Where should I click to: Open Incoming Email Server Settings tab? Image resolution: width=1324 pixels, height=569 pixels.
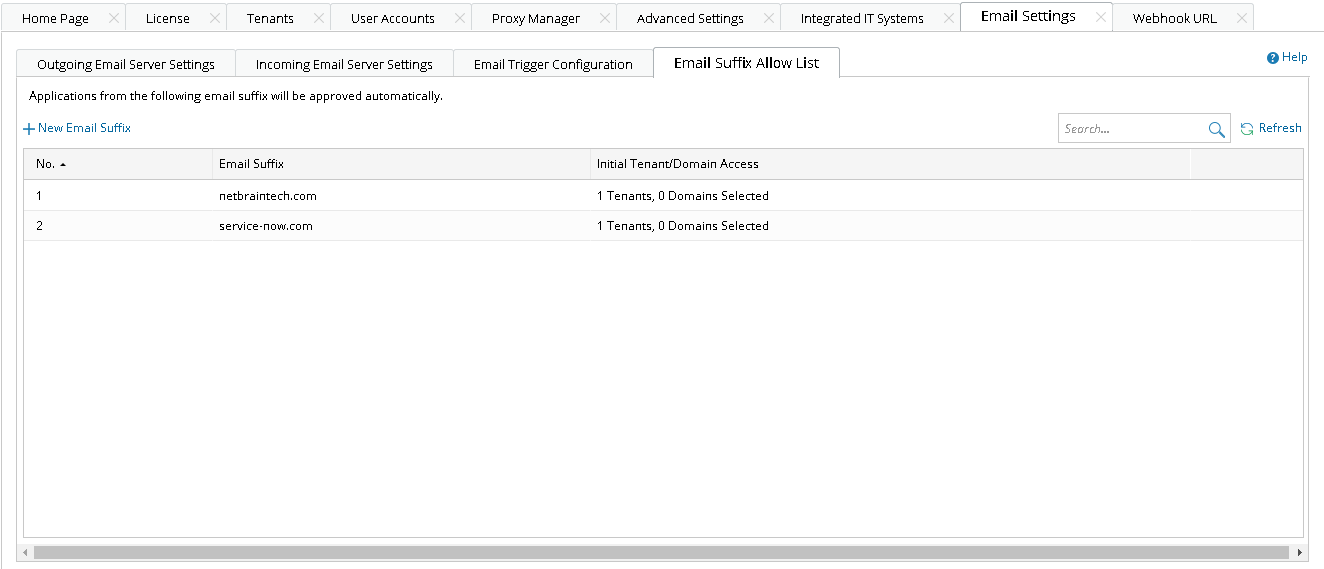[x=344, y=64]
